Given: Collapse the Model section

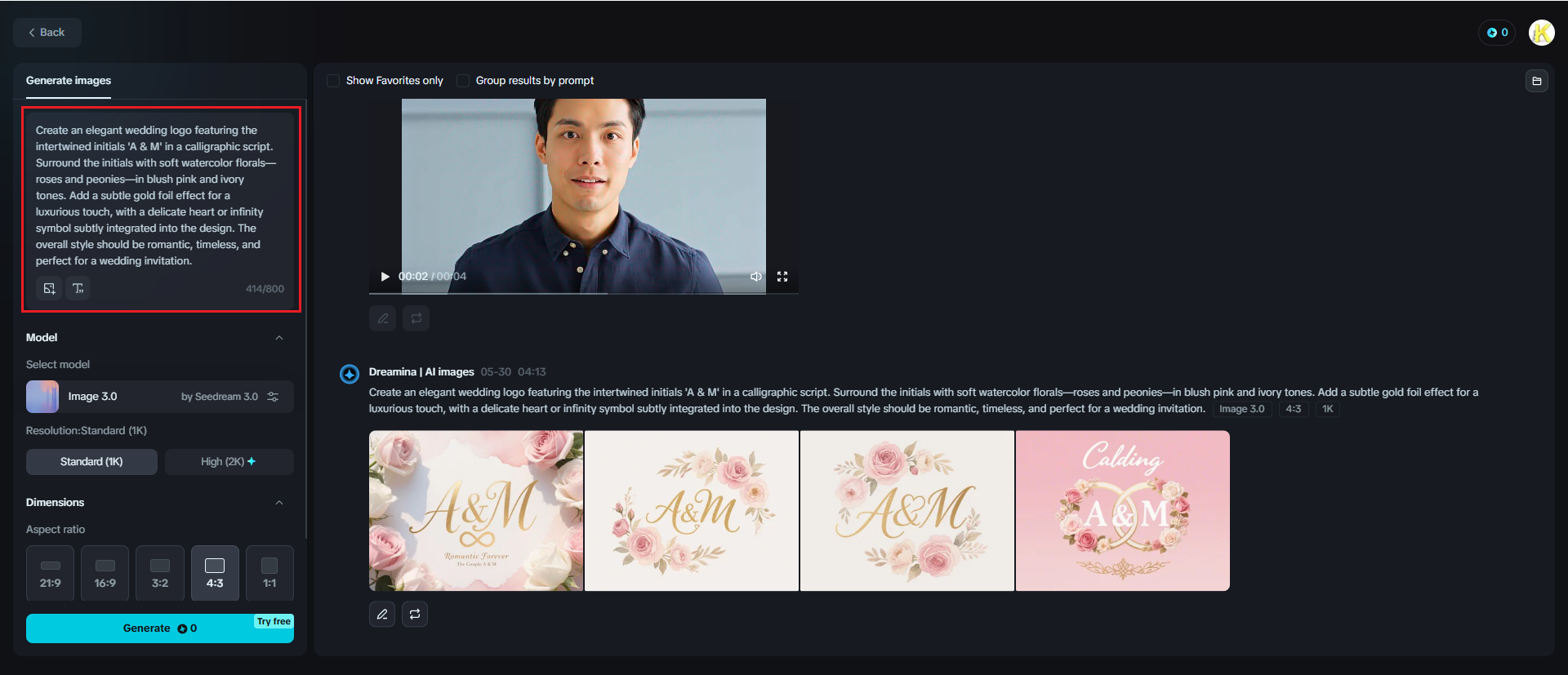Looking at the screenshot, I should point(279,338).
